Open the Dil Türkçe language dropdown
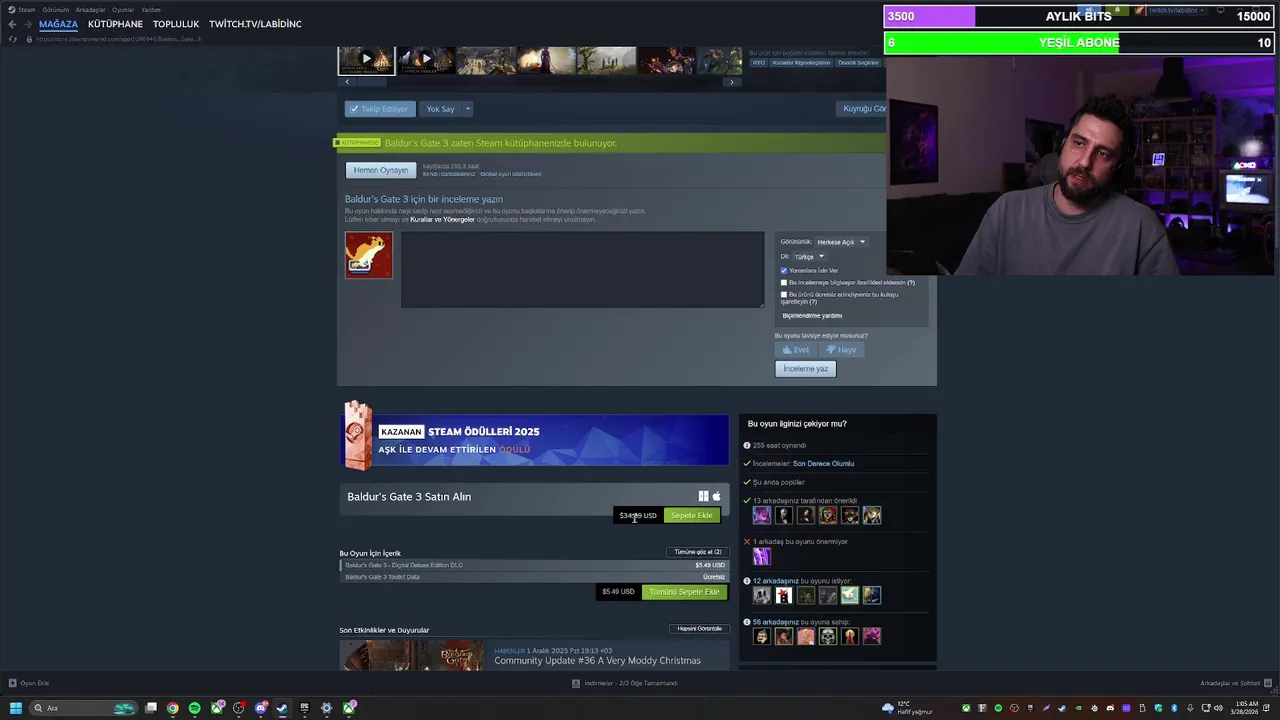1280x720 pixels. tap(808, 257)
